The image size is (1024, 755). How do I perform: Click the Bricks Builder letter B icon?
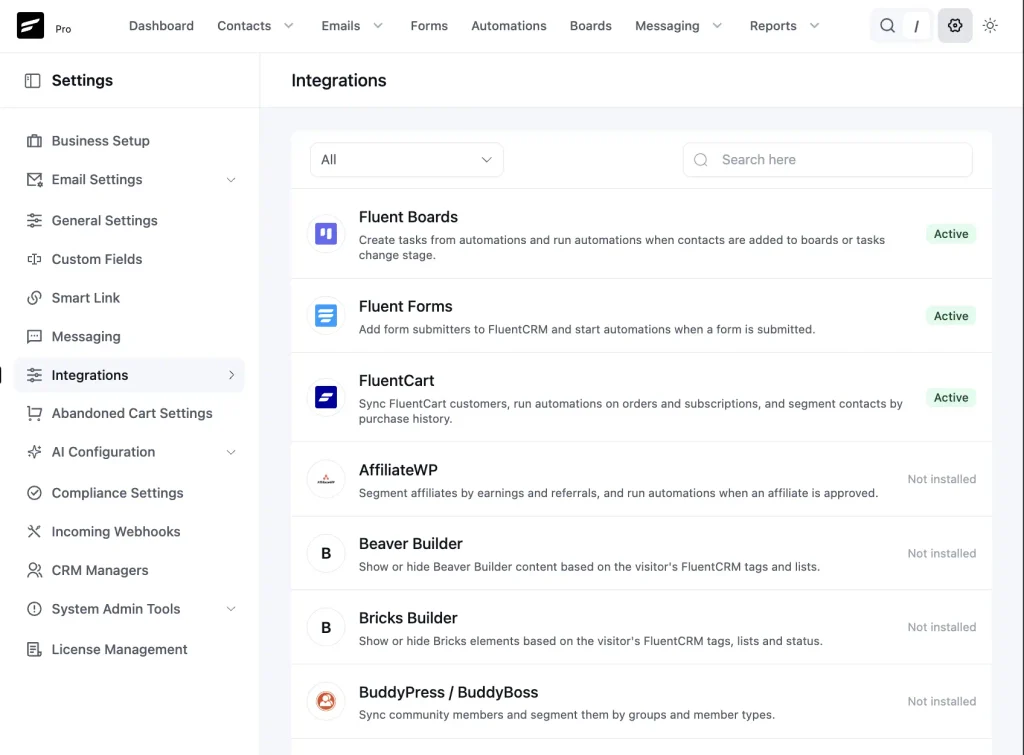326,627
